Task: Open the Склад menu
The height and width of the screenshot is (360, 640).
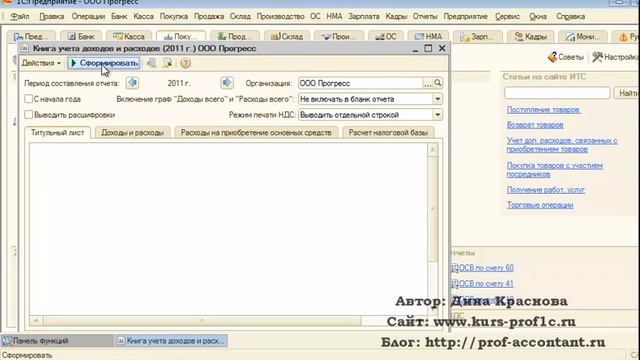Action: pyautogui.click(x=240, y=16)
